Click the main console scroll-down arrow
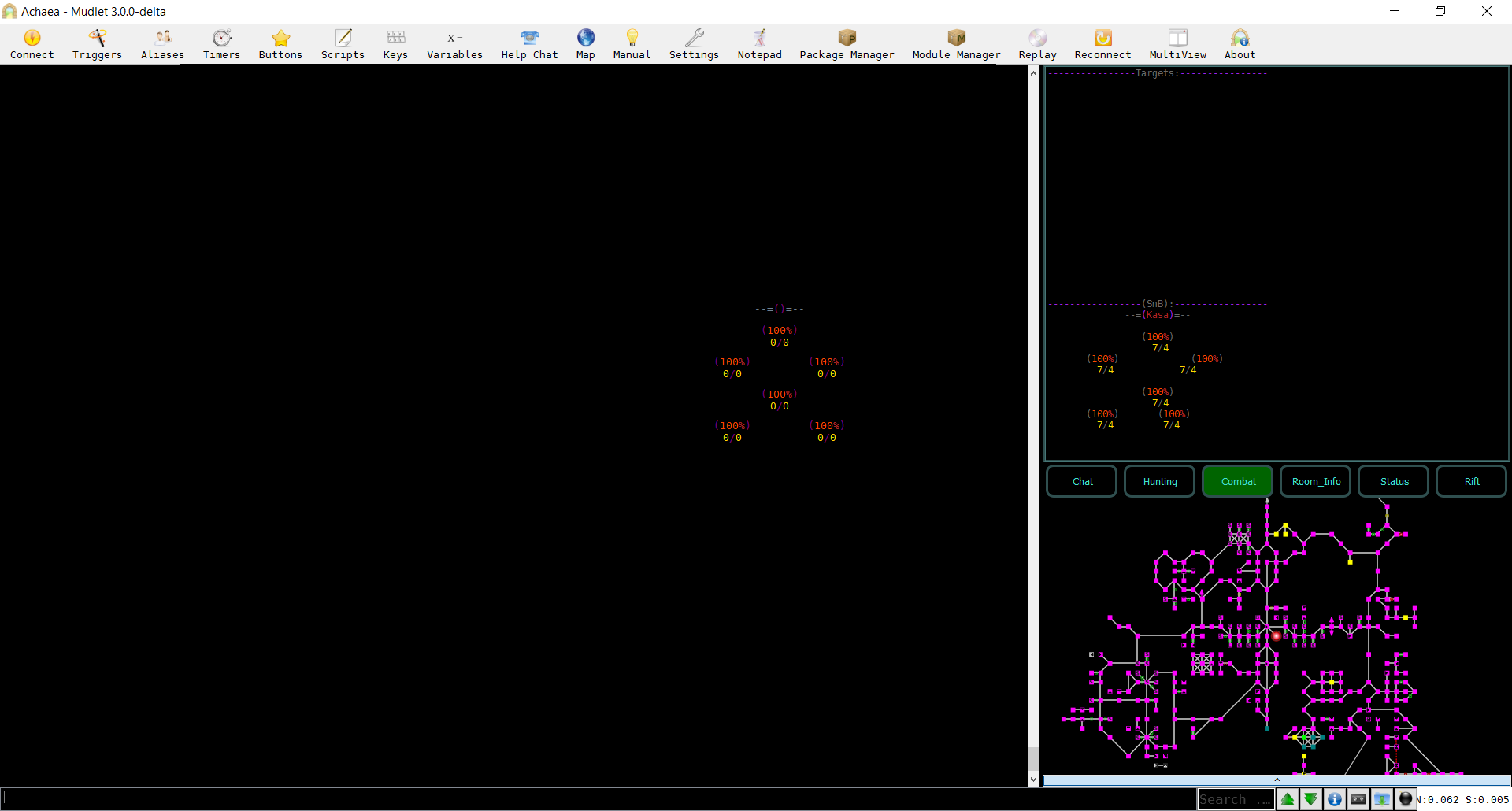The width and height of the screenshot is (1512, 811). (x=1033, y=780)
